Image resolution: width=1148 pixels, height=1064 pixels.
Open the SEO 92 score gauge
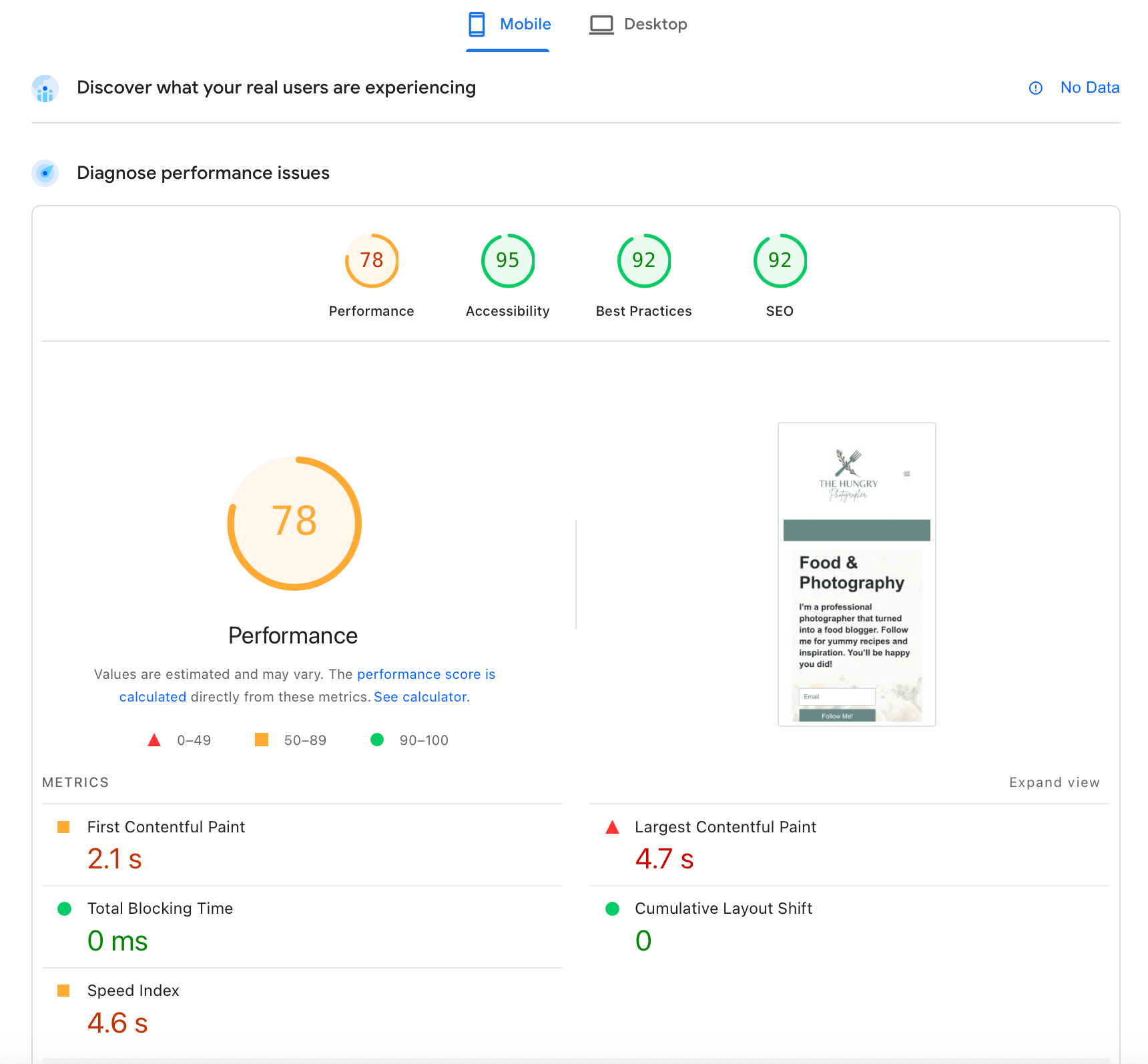click(780, 261)
